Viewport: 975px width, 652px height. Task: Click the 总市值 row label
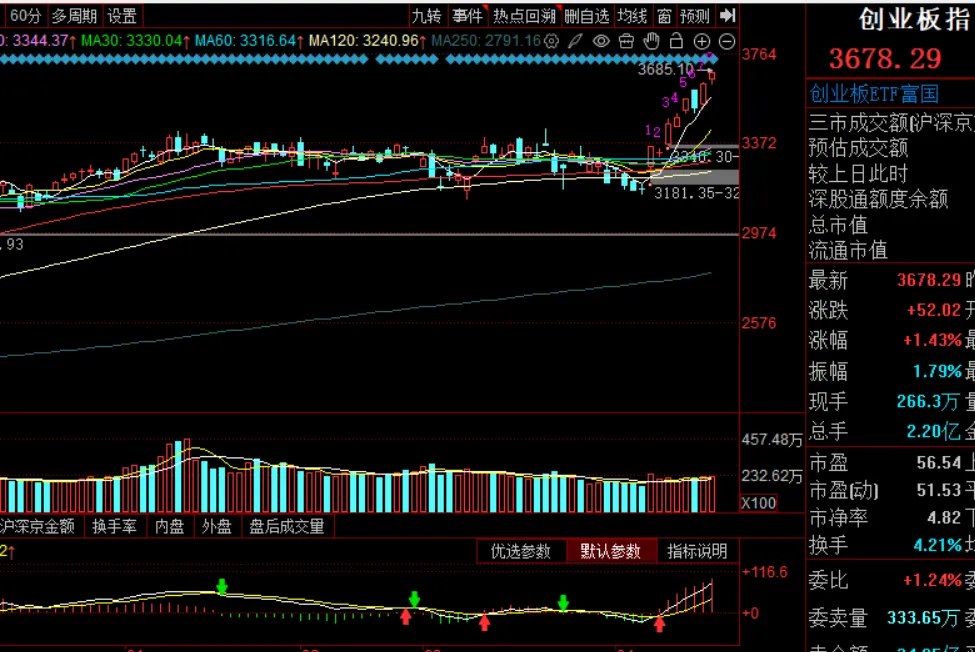pos(838,224)
